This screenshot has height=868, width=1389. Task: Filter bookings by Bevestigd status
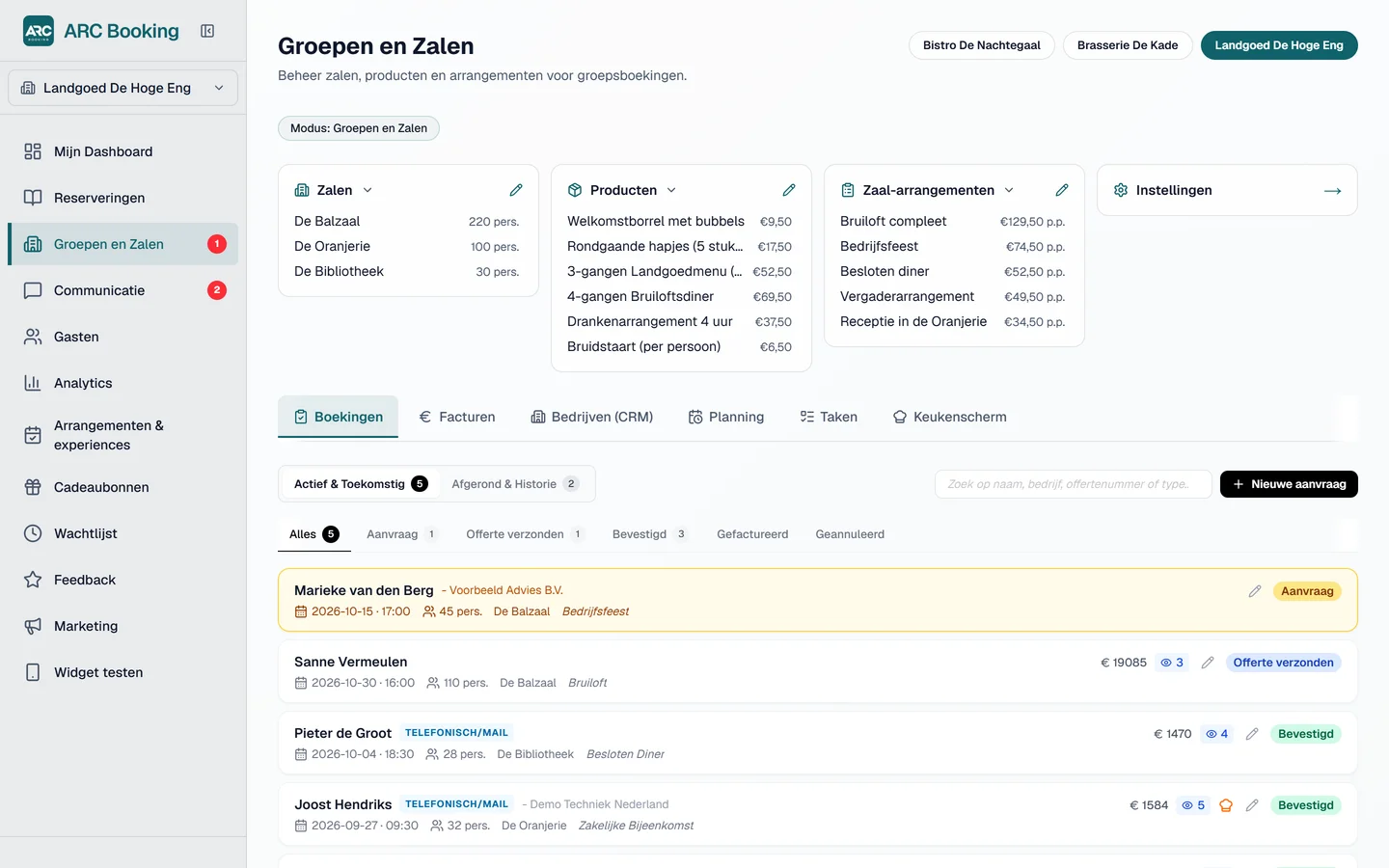[651, 534]
